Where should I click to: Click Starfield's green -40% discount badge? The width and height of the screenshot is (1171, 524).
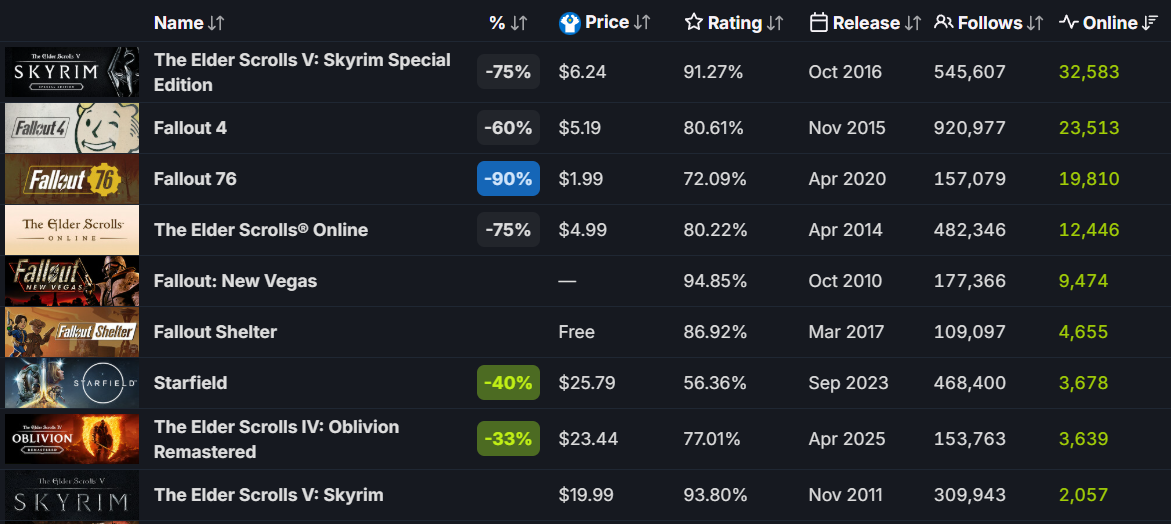(508, 383)
